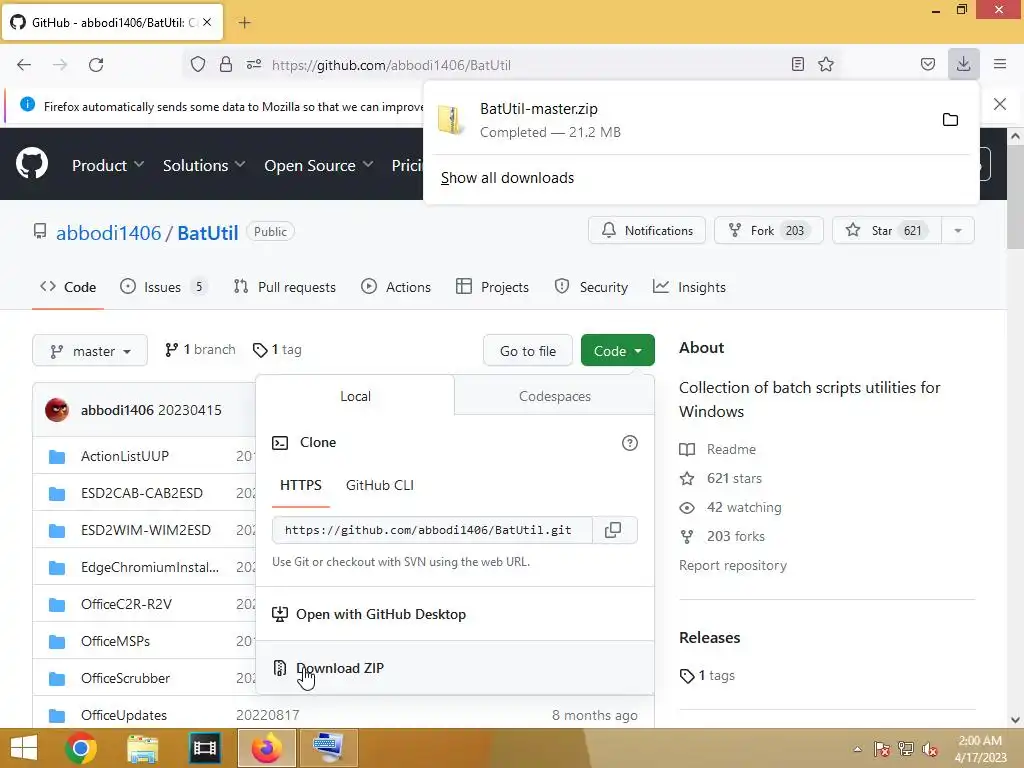Toggle the green Code dropdown button
This screenshot has width=1024, height=768.
[x=618, y=351]
